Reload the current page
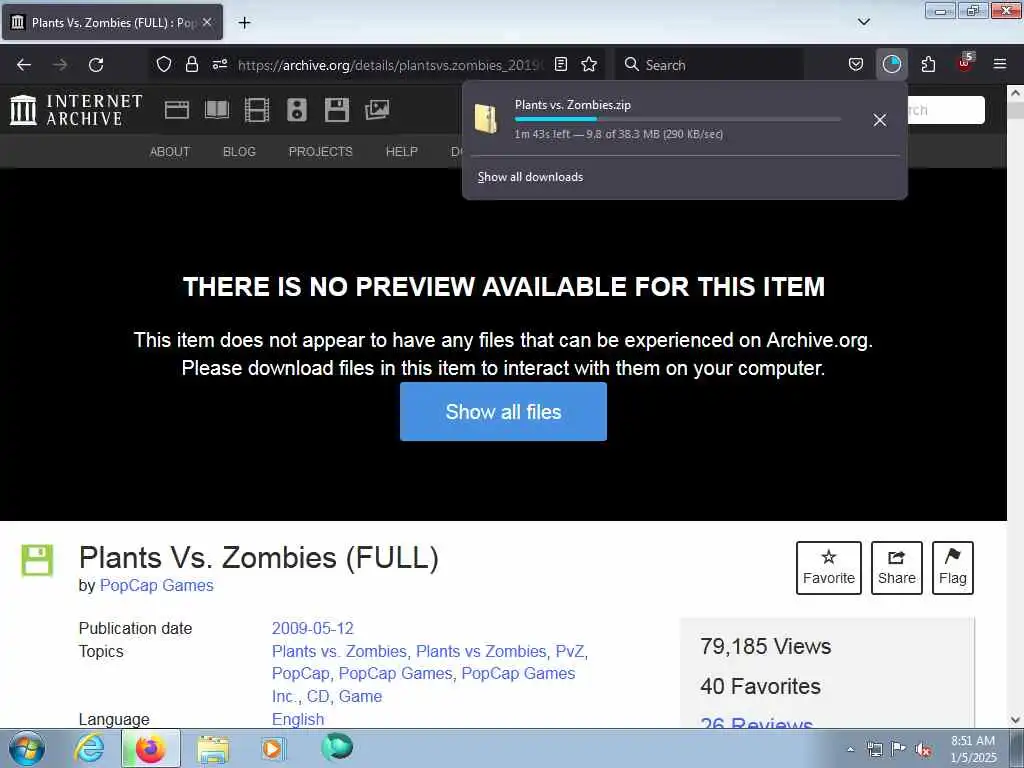The width and height of the screenshot is (1024, 768). 96,65
